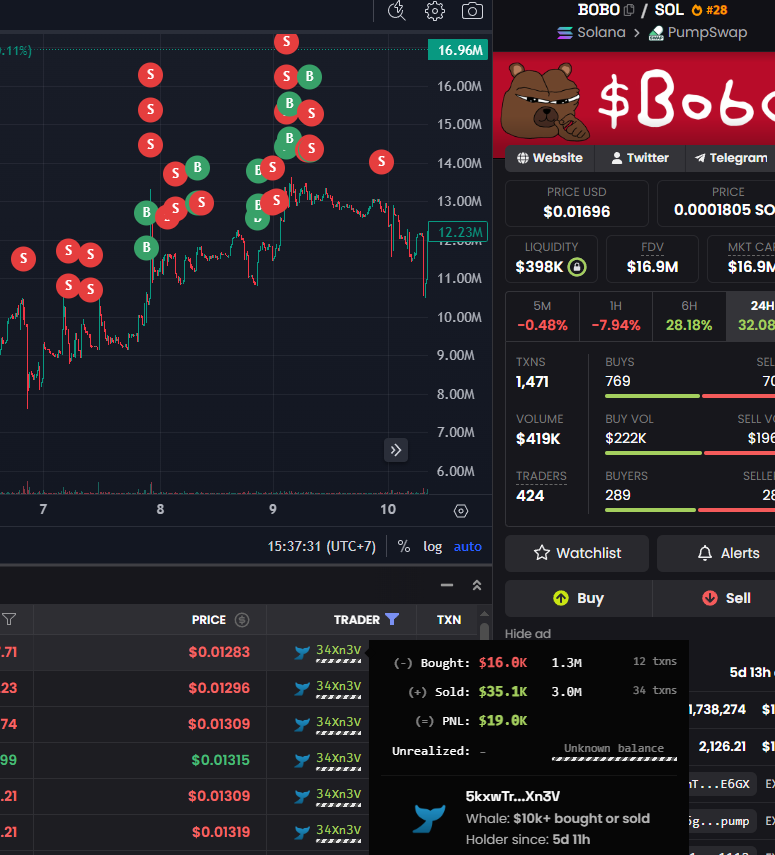This screenshot has width=775, height=855.
Task: Click green B marker near 11.50M on day 8
Action: (x=146, y=248)
